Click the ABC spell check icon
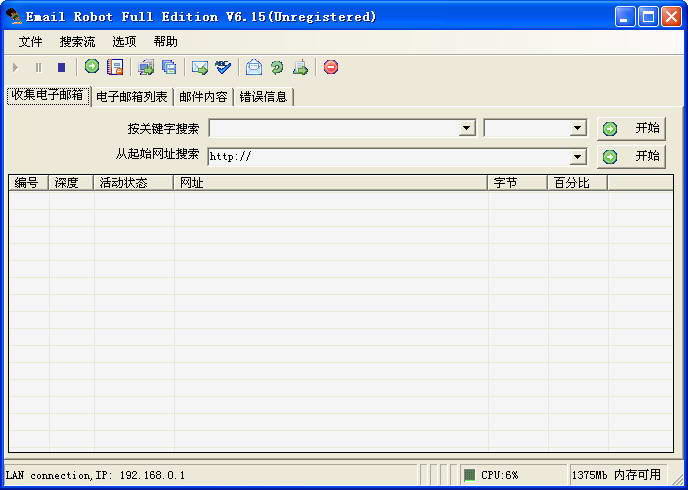Screen dimensions: 688x490 (223, 67)
